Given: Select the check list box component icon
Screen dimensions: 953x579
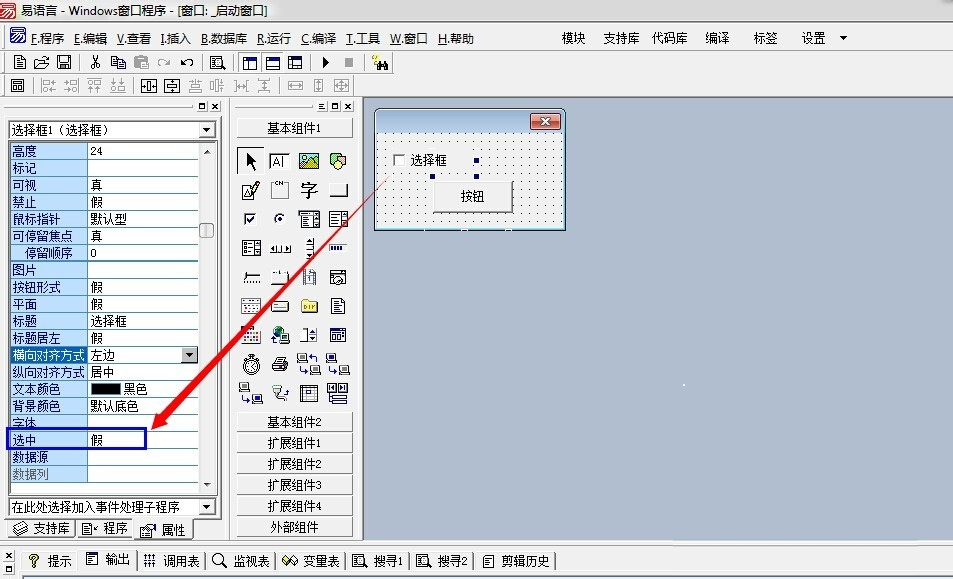Looking at the screenshot, I should point(250,248).
